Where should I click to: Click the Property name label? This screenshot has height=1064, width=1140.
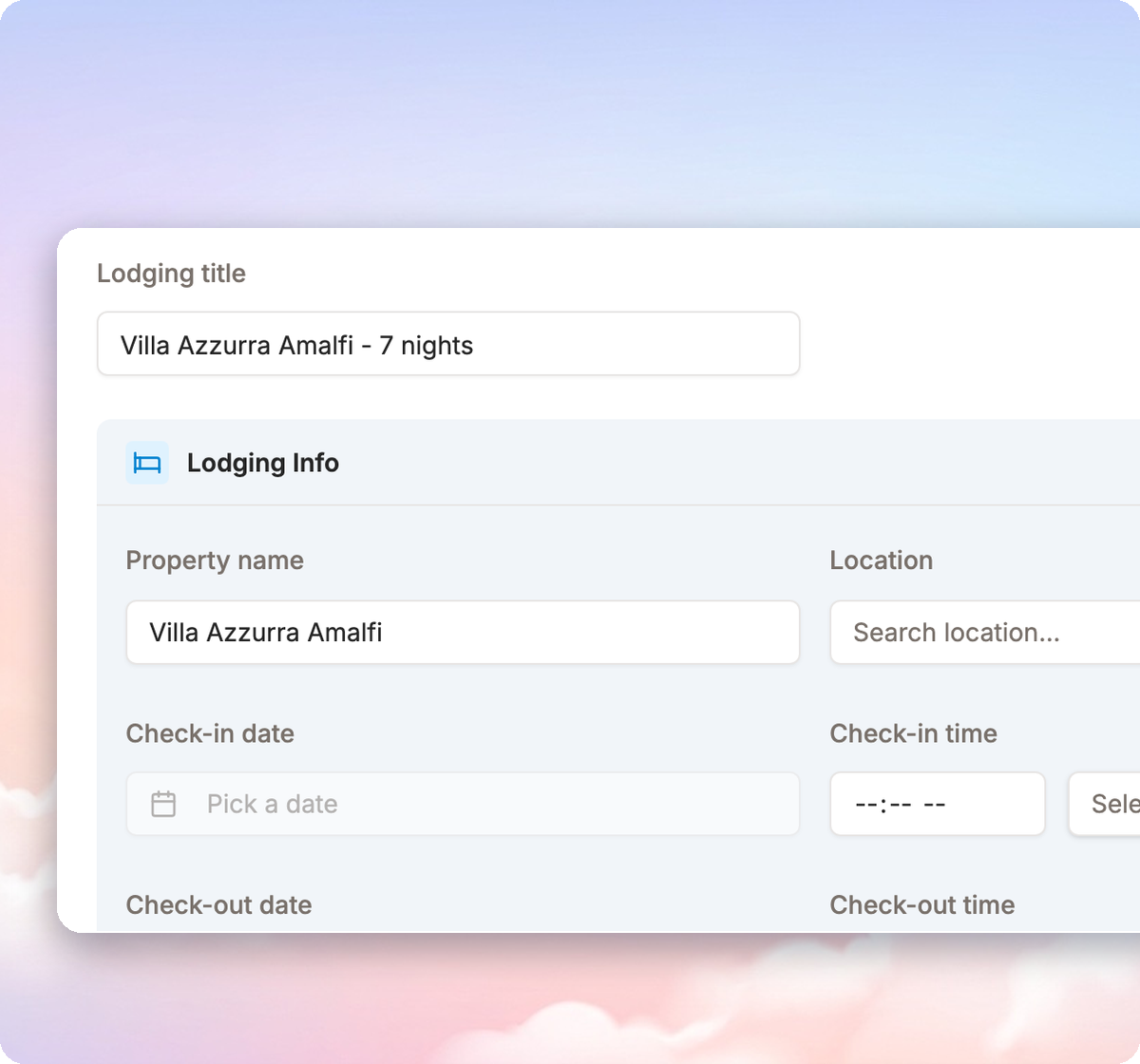[x=215, y=560]
